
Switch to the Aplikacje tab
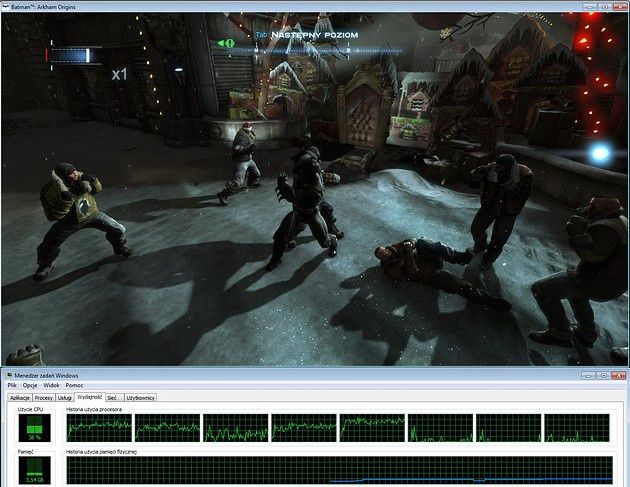[x=20, y=398]
